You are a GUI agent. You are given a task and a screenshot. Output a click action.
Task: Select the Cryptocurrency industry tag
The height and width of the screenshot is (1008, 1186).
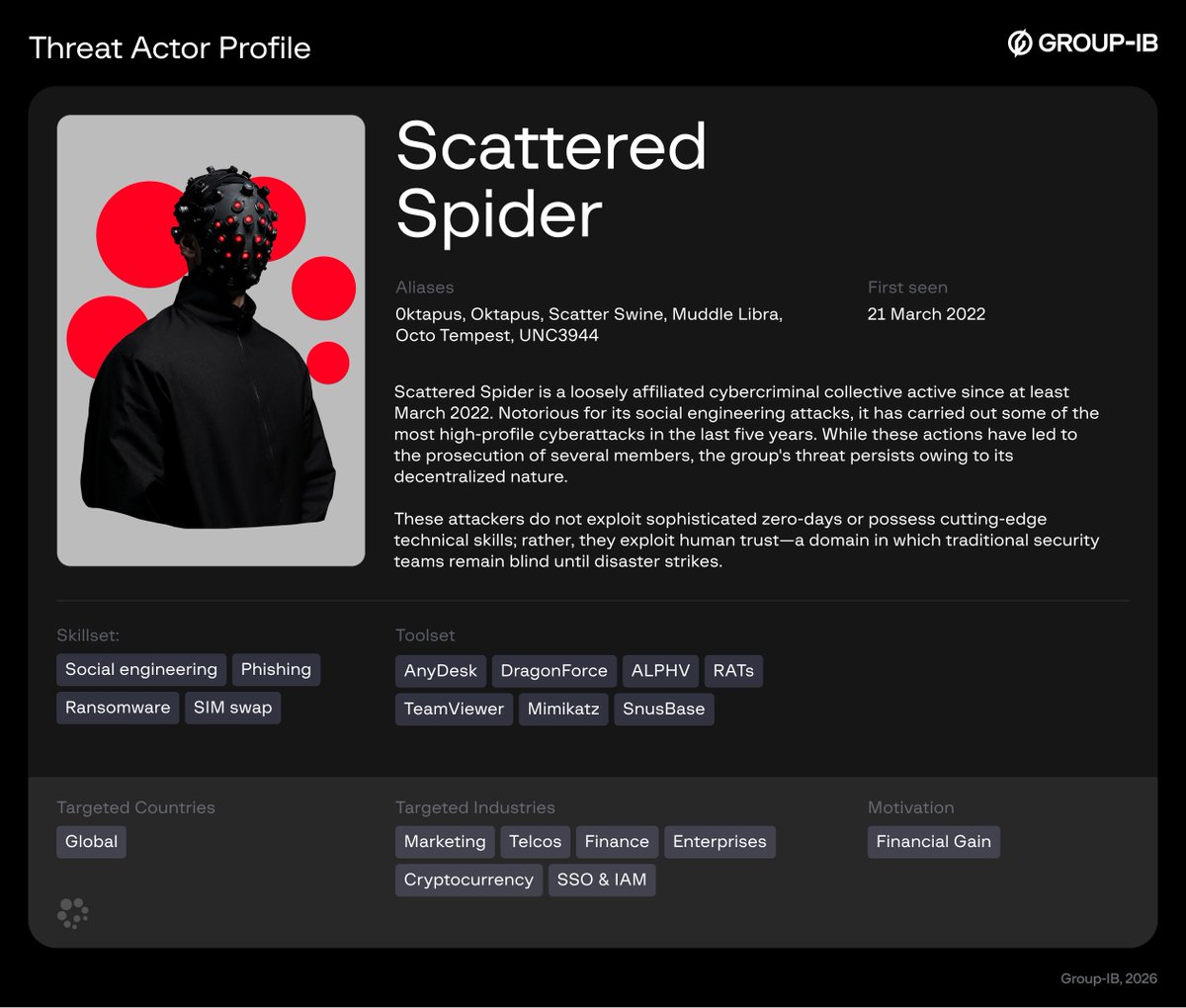(468, 880)
